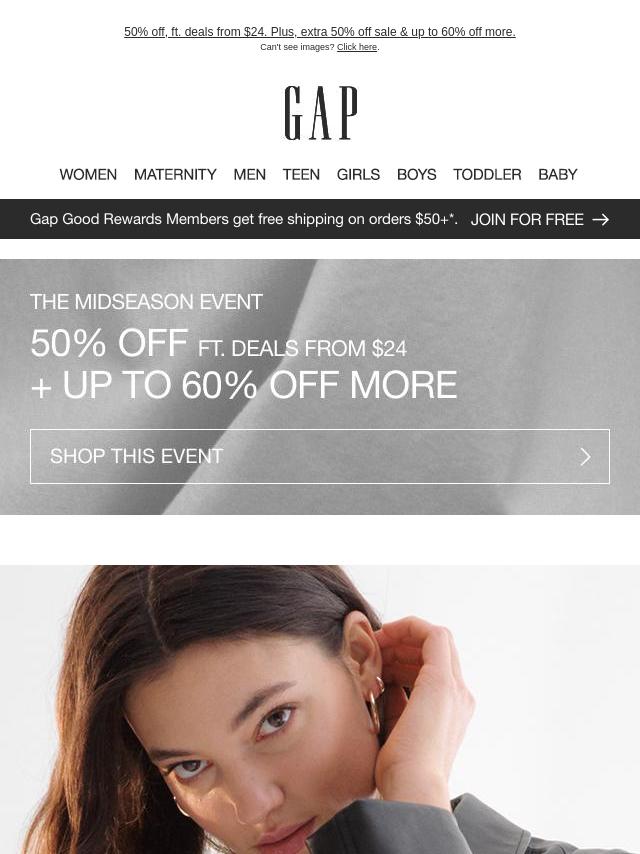Click the arrow next to JOIN FOR FREE
The width and height of the screenshot is (640, 854).
pyautogui.click(x=600, y=219)
